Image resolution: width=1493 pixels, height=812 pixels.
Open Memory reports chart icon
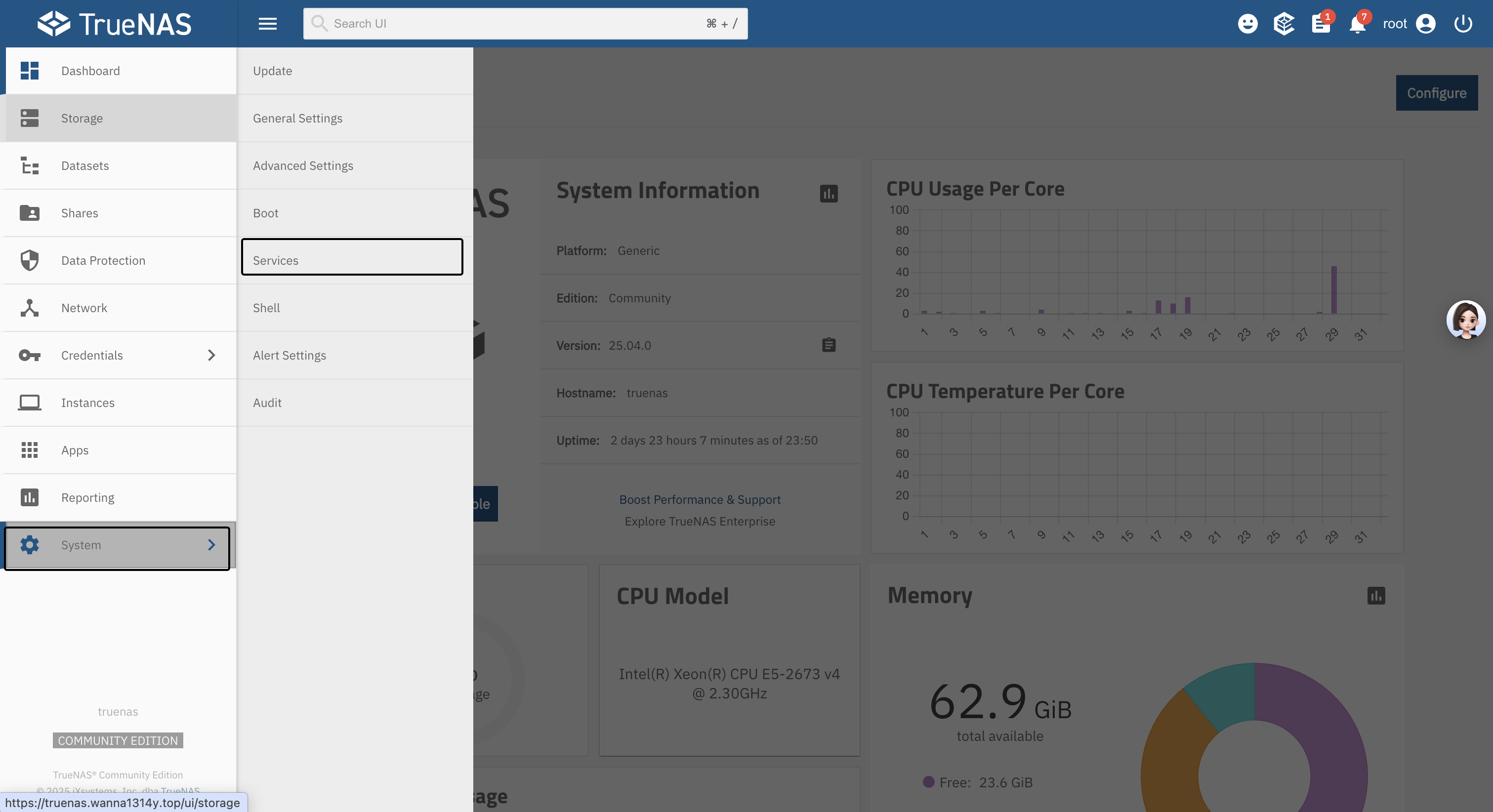click(1376, 595)
